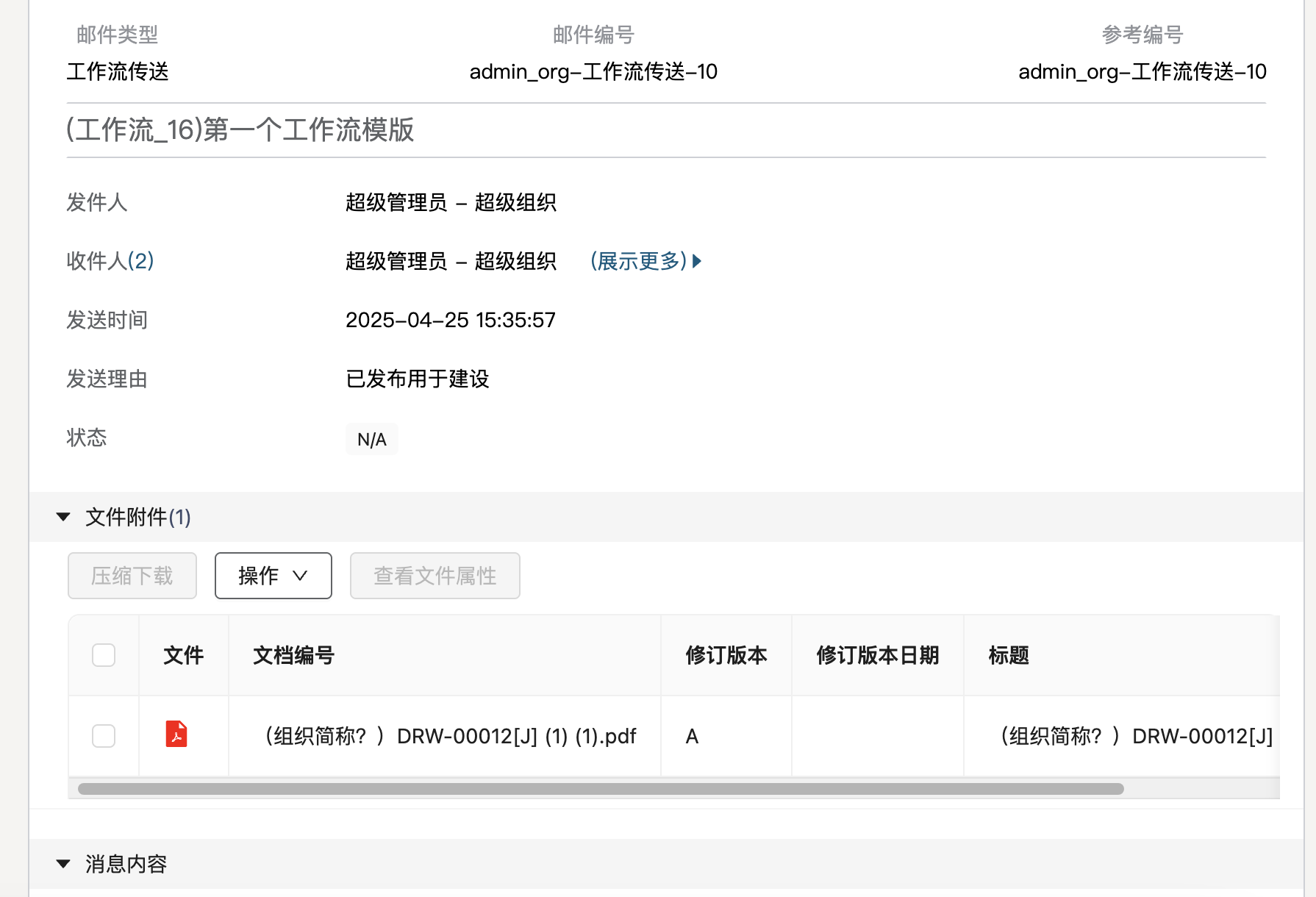This screenshot has width=1316, height=897.
Task: Click the 文档编号 column header
Action: point(294,655)
